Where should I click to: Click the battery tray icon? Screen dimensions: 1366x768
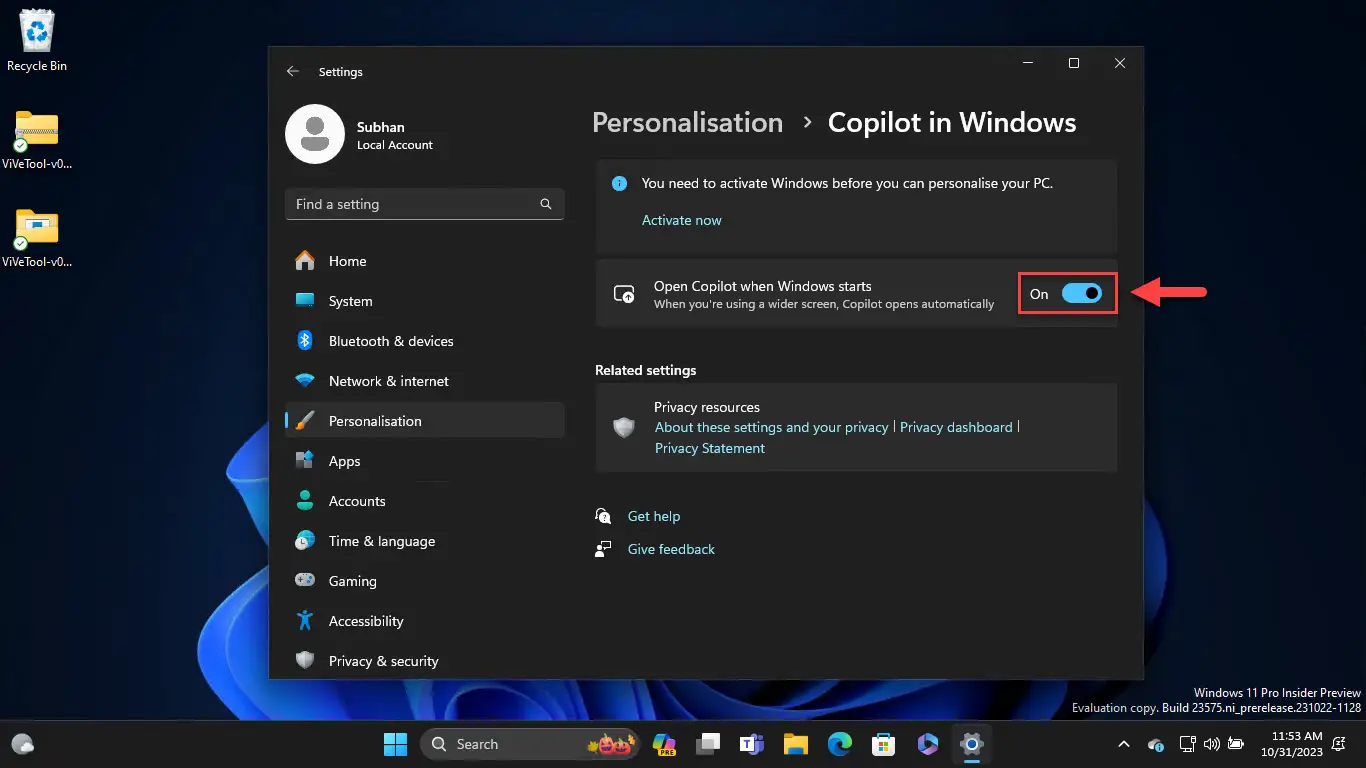(1236, 744)
